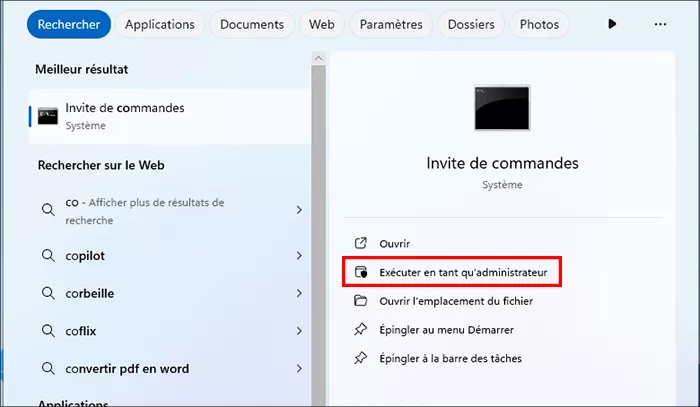Expand the 'convertir pdf en word' chevron
This screenshot has height=407, width=700.
(x=299, y=369)
